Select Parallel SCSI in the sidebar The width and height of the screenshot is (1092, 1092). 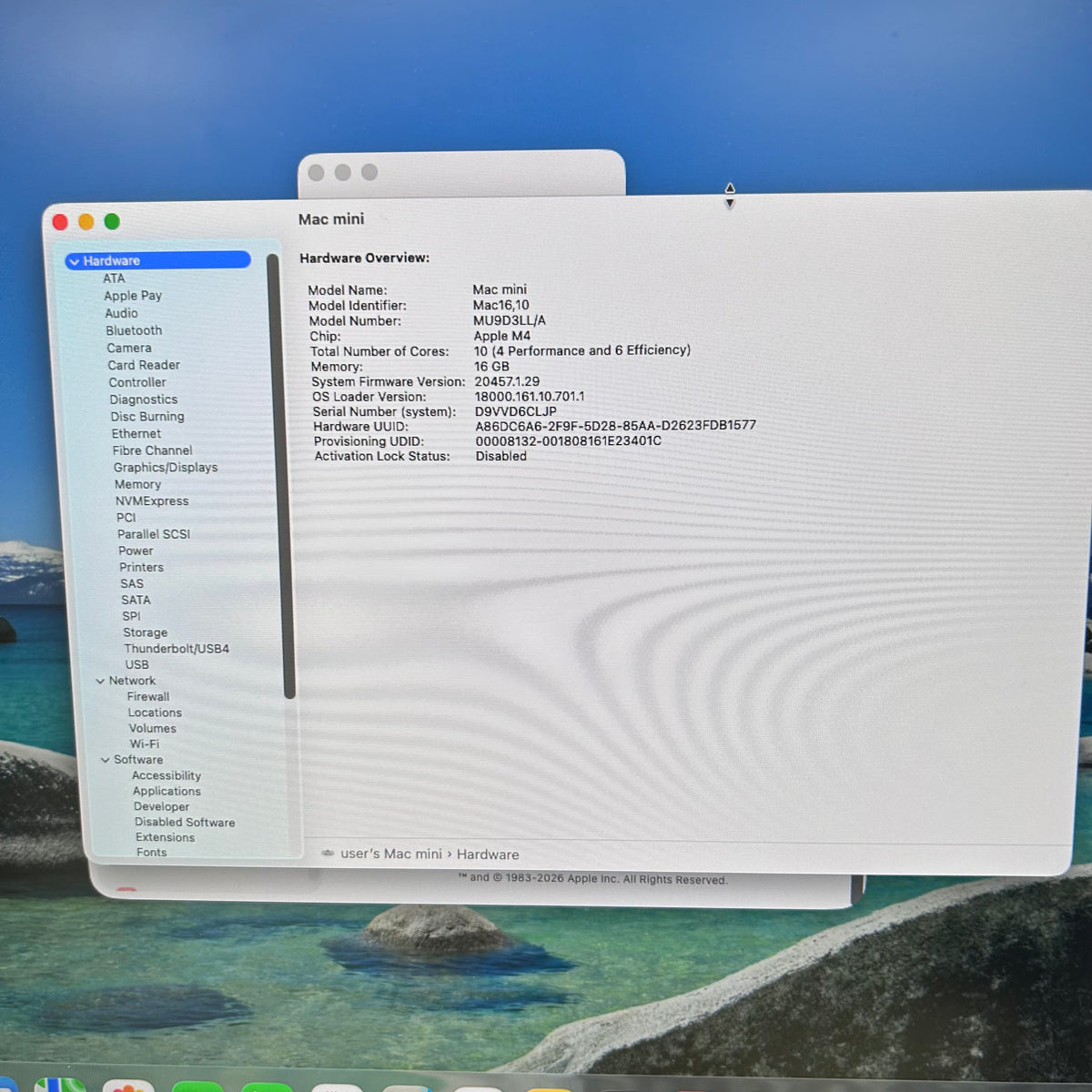pos(154,534)
